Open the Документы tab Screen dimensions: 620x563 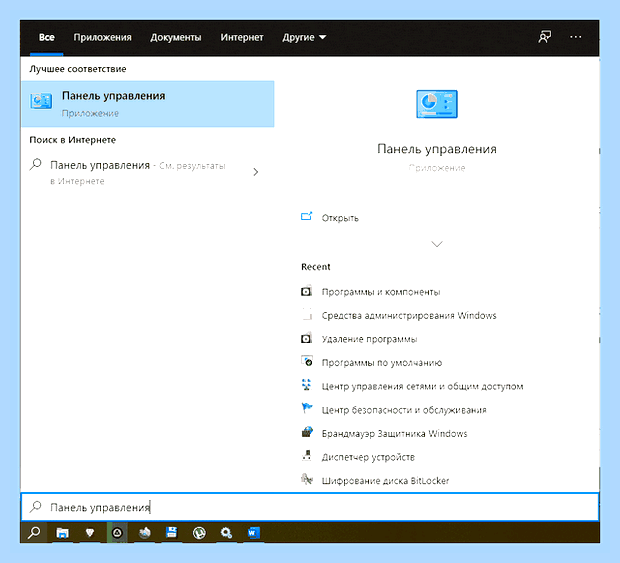[x=176, y=37]
